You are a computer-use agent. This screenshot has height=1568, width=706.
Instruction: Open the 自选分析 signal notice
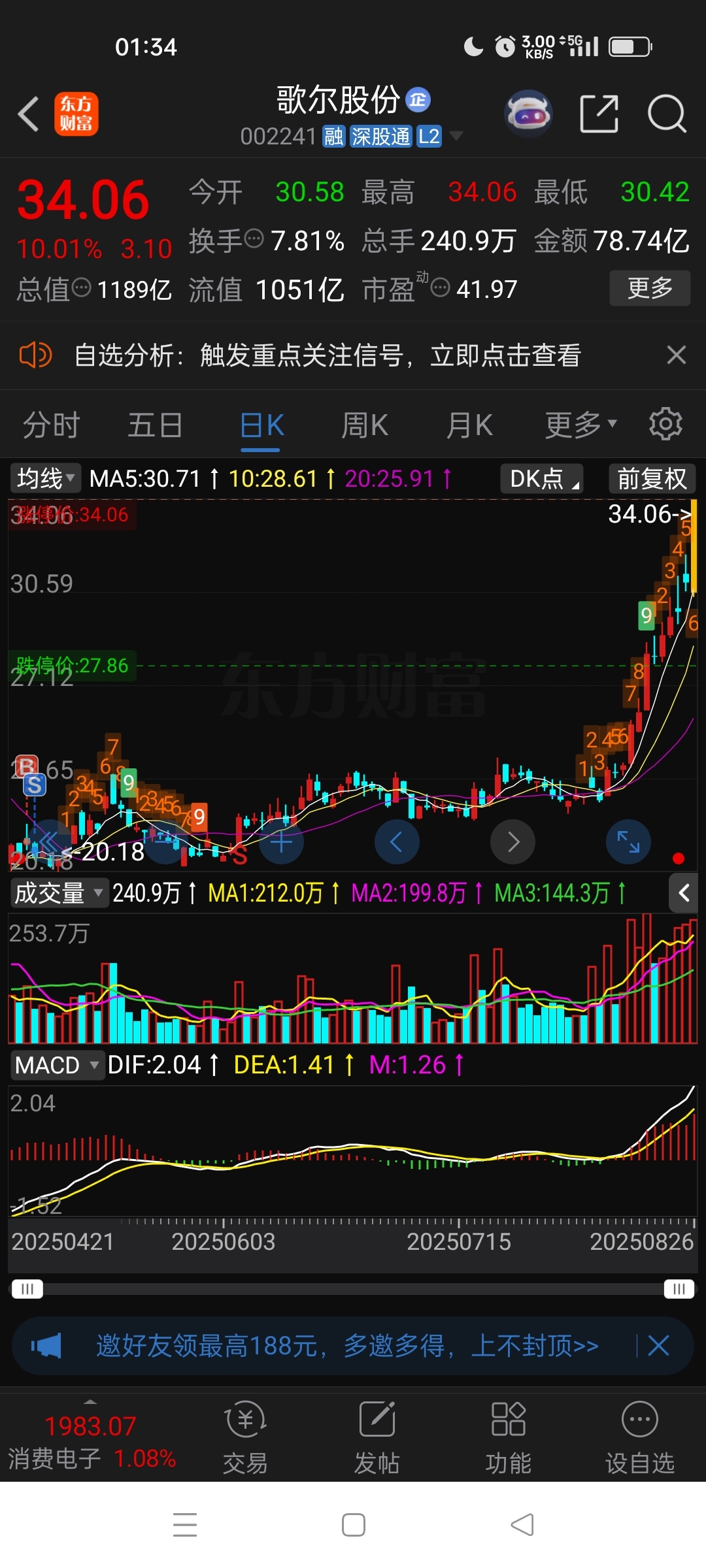(x=327, y=355)
